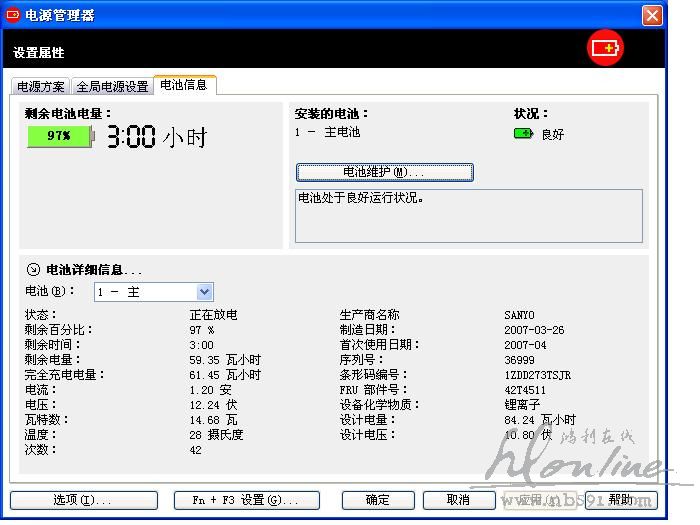This screenshot has width=700, height=525.
Task: Open the 电池(B) selection dropdown
Action: 204,292
